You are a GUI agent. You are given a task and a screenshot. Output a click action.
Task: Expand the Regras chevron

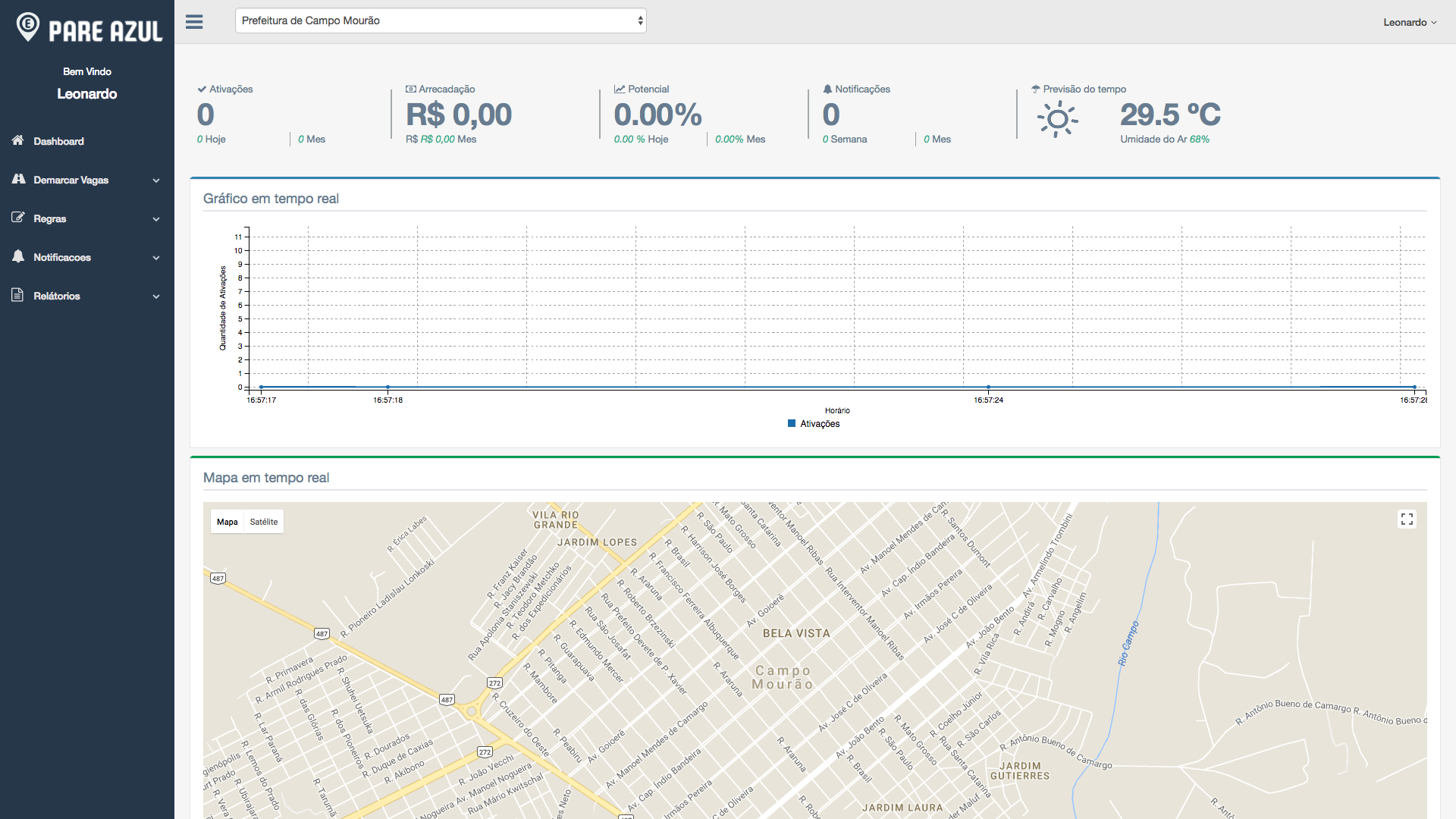(x=156, y=219)
